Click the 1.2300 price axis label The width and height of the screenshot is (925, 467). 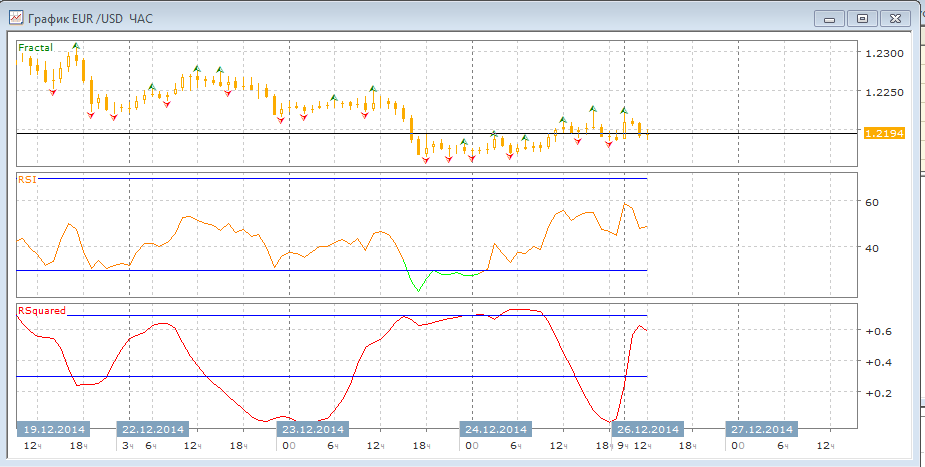point(885,54)
